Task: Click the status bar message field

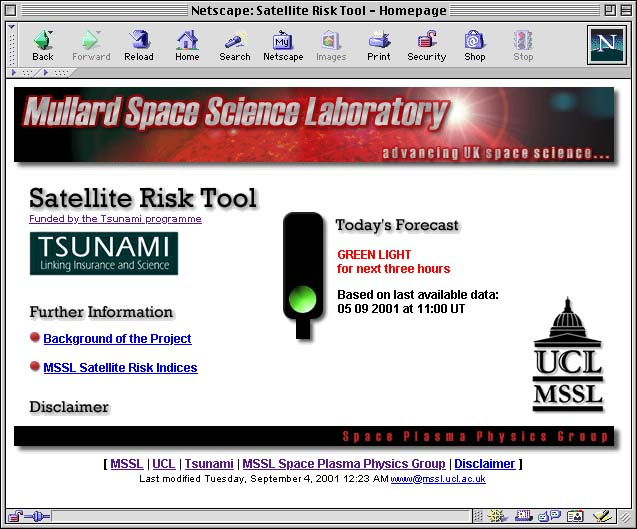Action: (261, 516)
